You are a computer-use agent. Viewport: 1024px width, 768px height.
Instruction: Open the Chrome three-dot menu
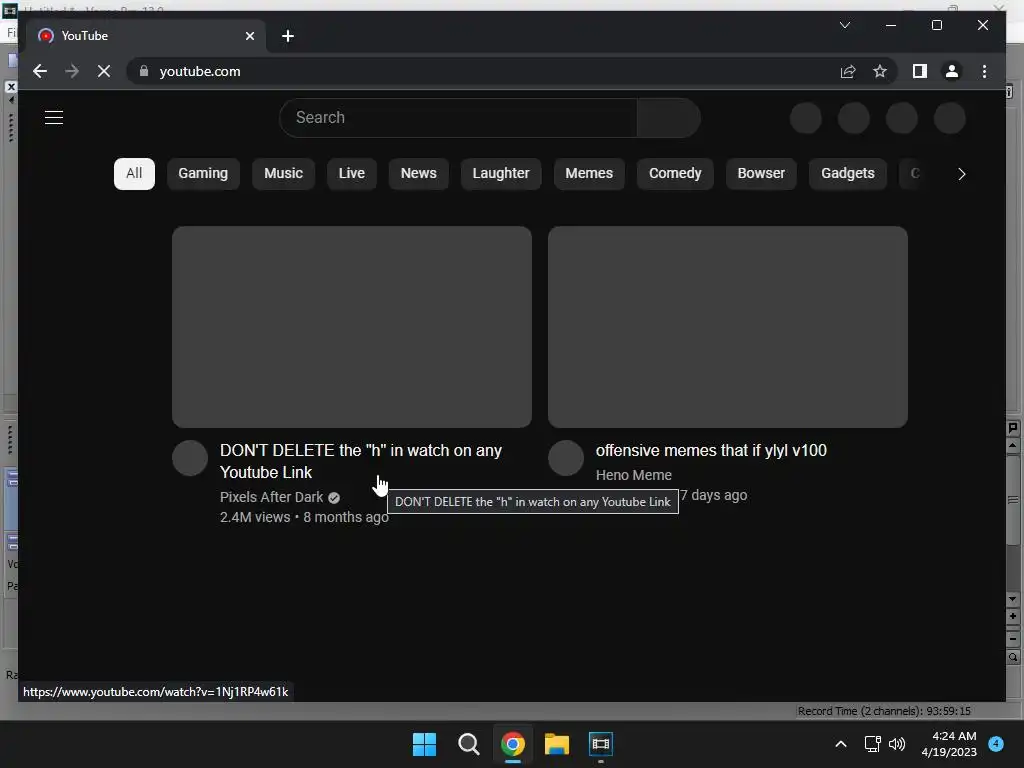pyautogui.click(x=984, y=71)
